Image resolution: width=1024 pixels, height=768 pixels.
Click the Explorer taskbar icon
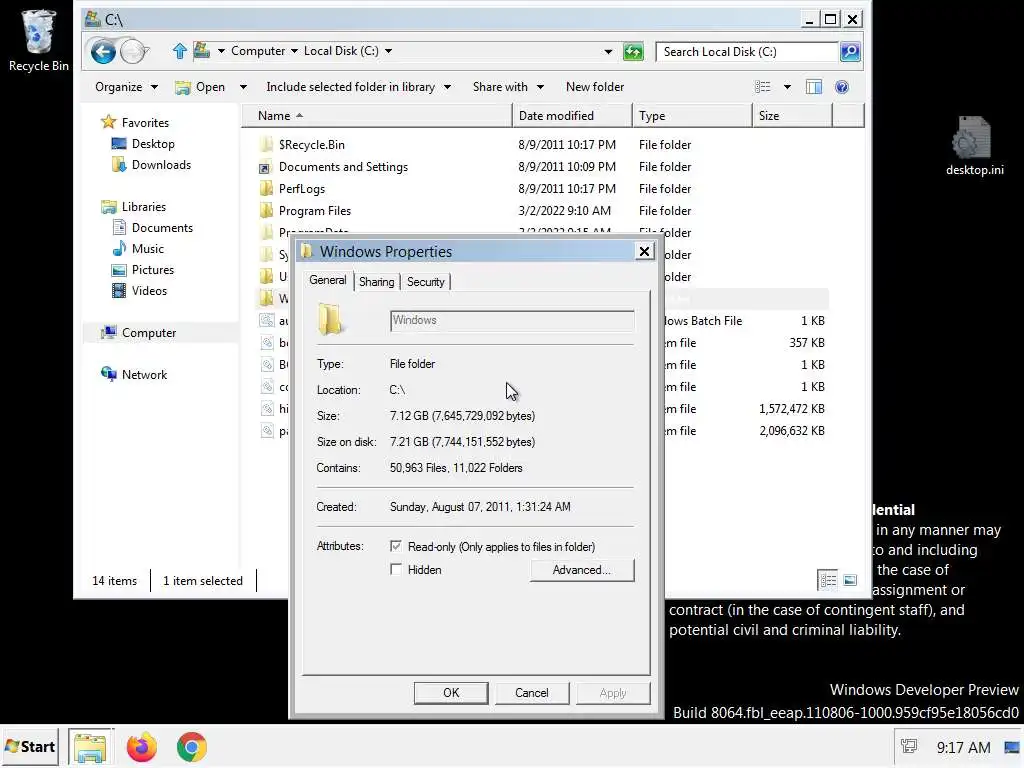[90, 747]
